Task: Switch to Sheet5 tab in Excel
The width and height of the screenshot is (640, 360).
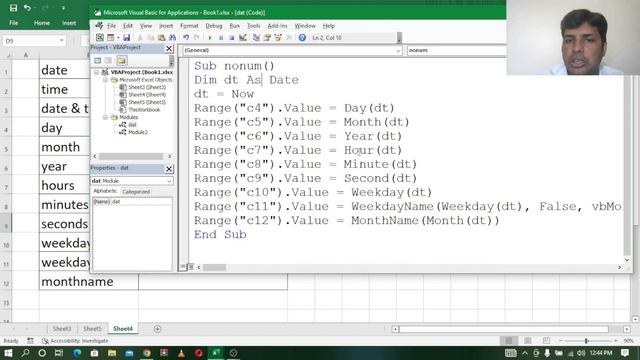Action: click(x=92, y=329)
